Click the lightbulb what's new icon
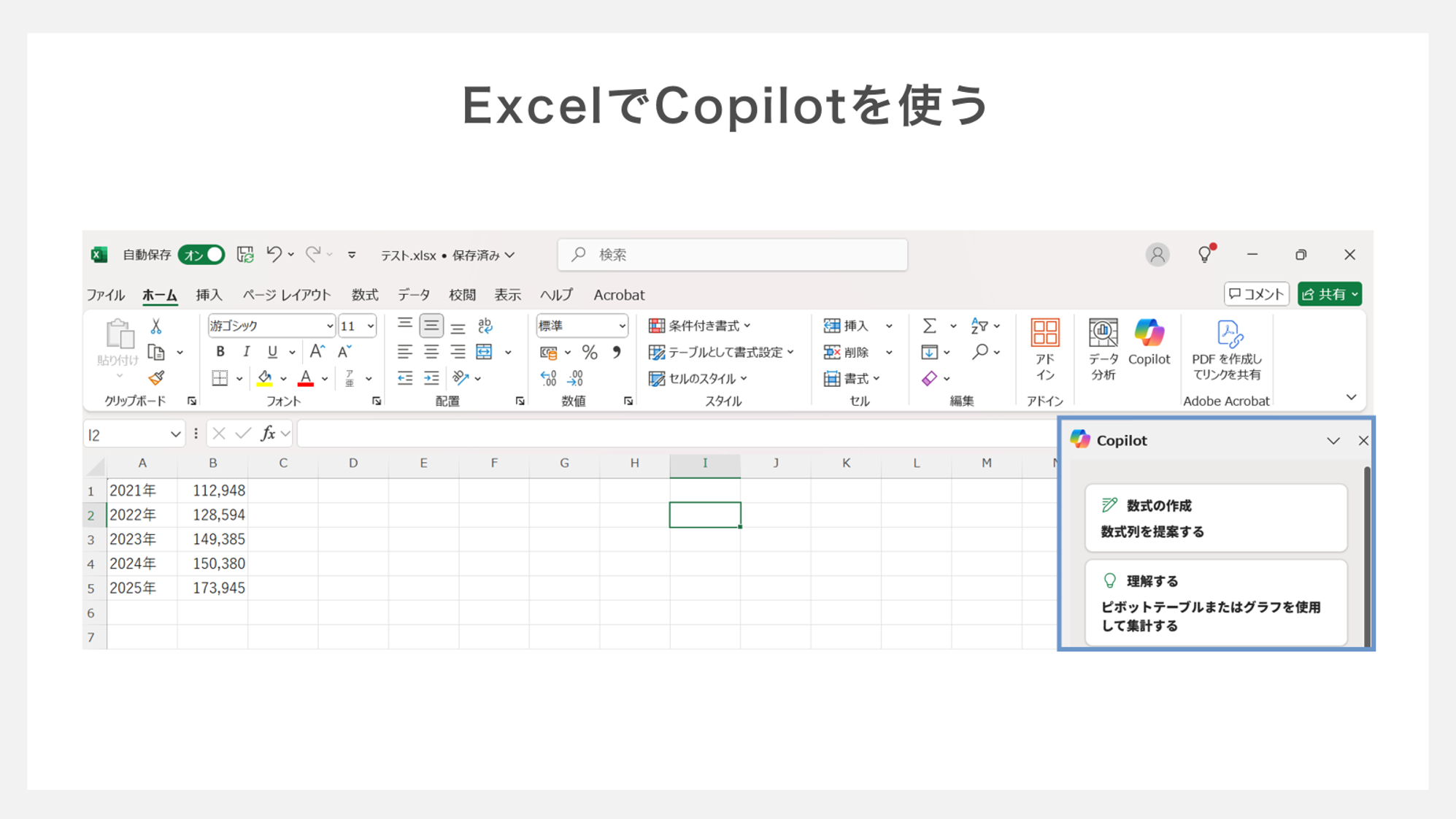 [1205, 254]
